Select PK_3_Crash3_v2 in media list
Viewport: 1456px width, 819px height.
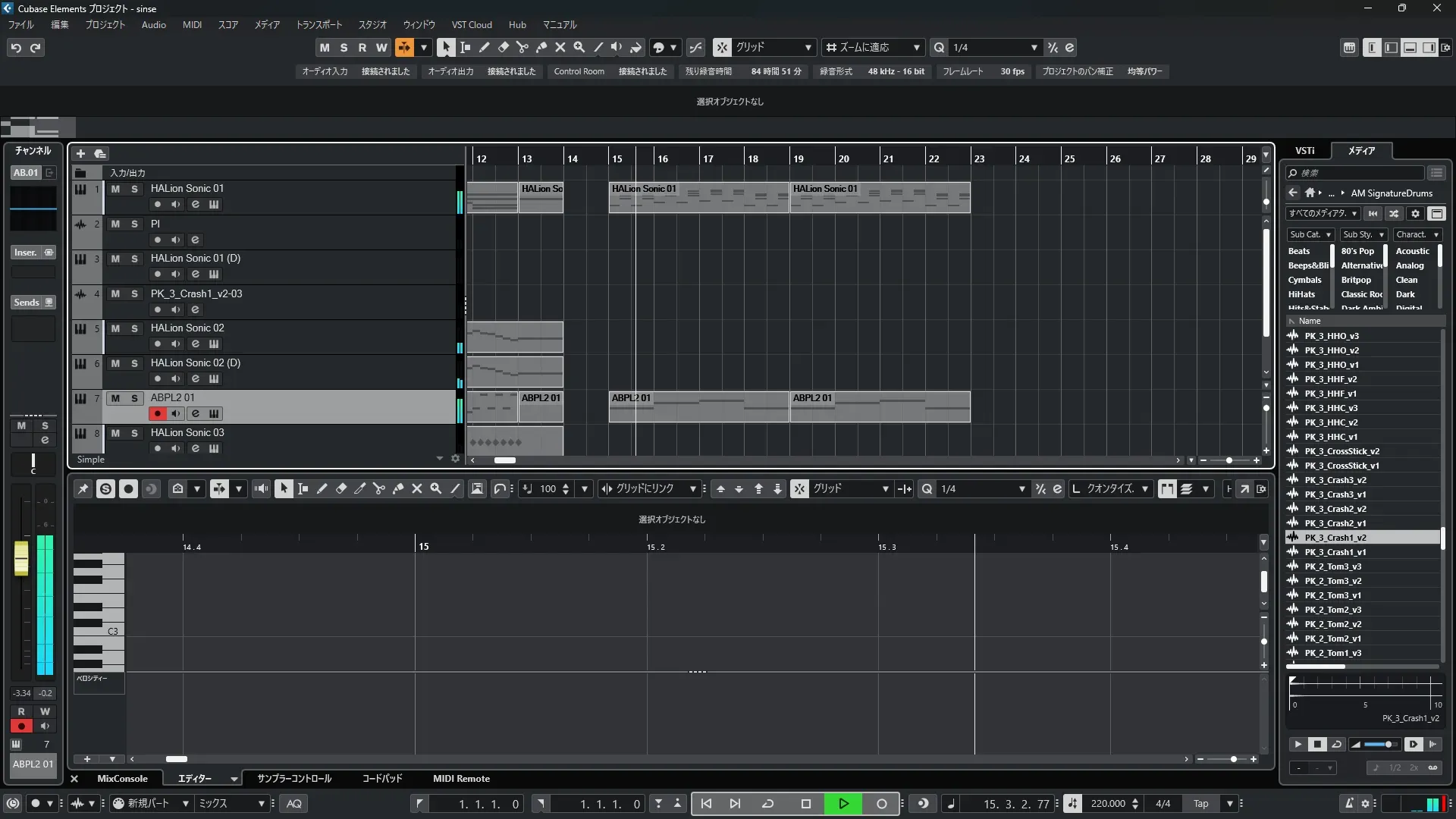(x=1335, y=480)
